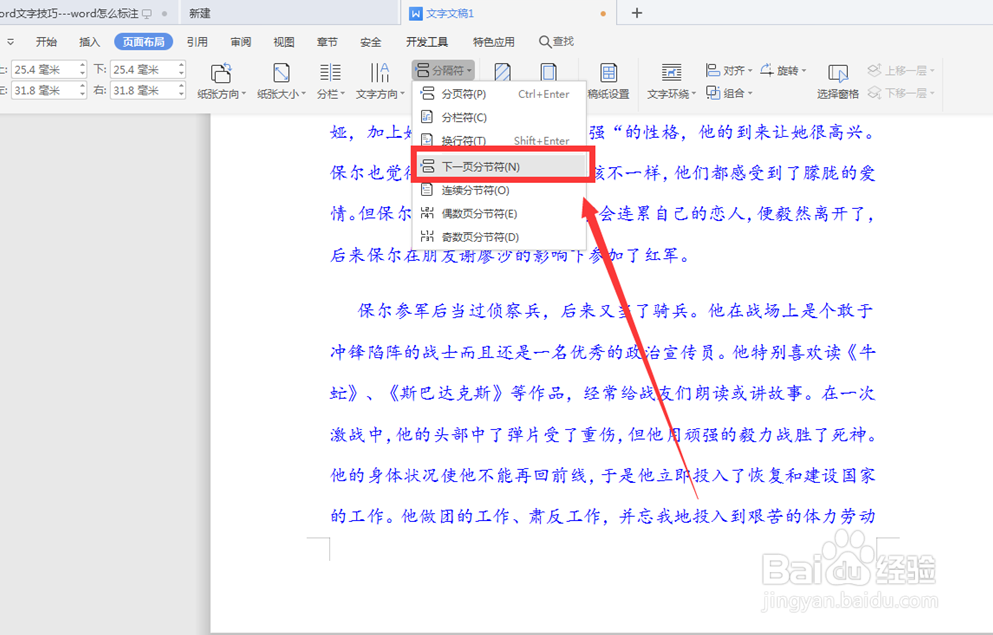Decrease the bottom margin 下 stepper arrow
This screenshot has width=993, height=635.
[x=182, y=74]
